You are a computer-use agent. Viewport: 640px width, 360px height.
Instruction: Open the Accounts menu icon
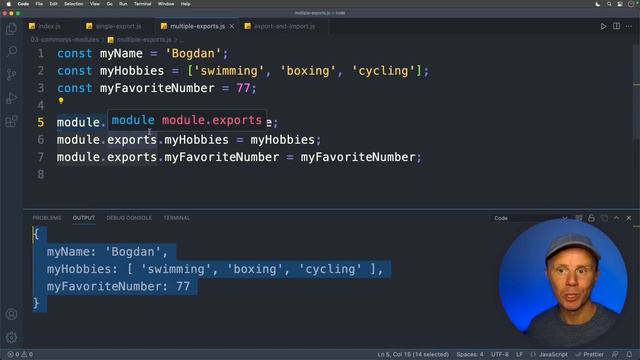(11, 314)
